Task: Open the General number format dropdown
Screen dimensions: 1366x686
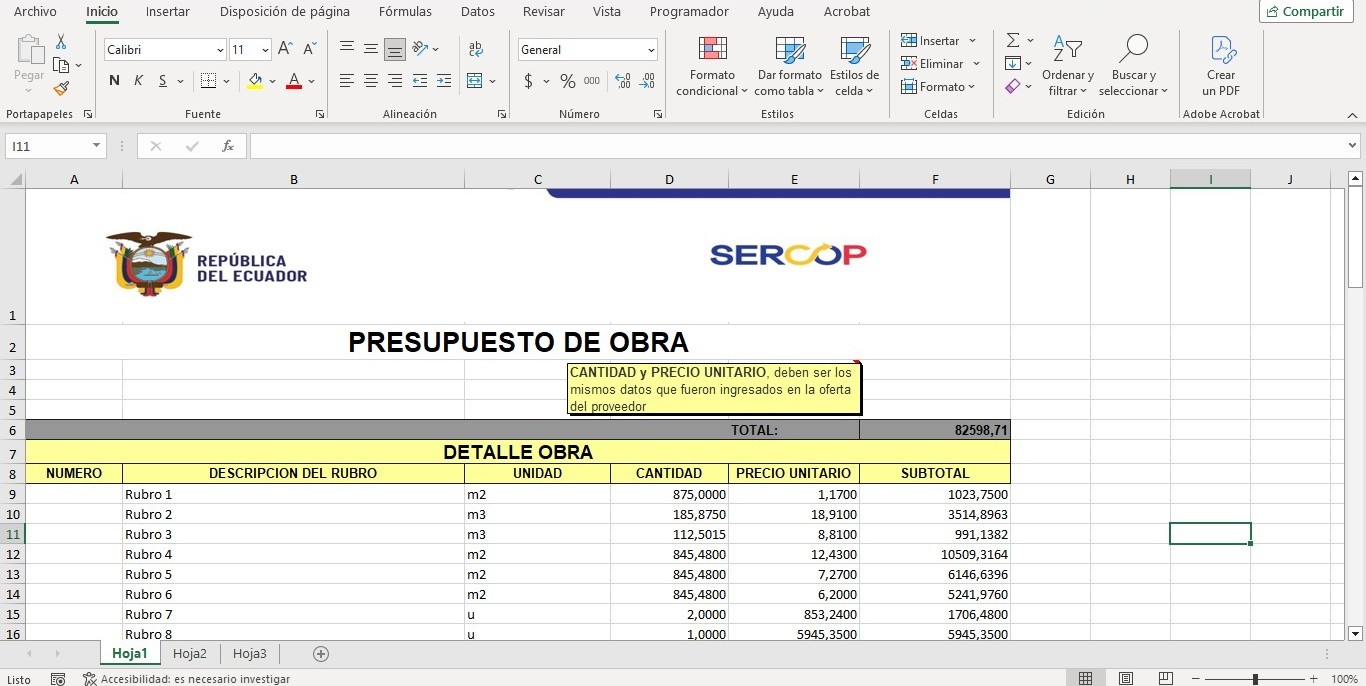Action: click(651, 50)
